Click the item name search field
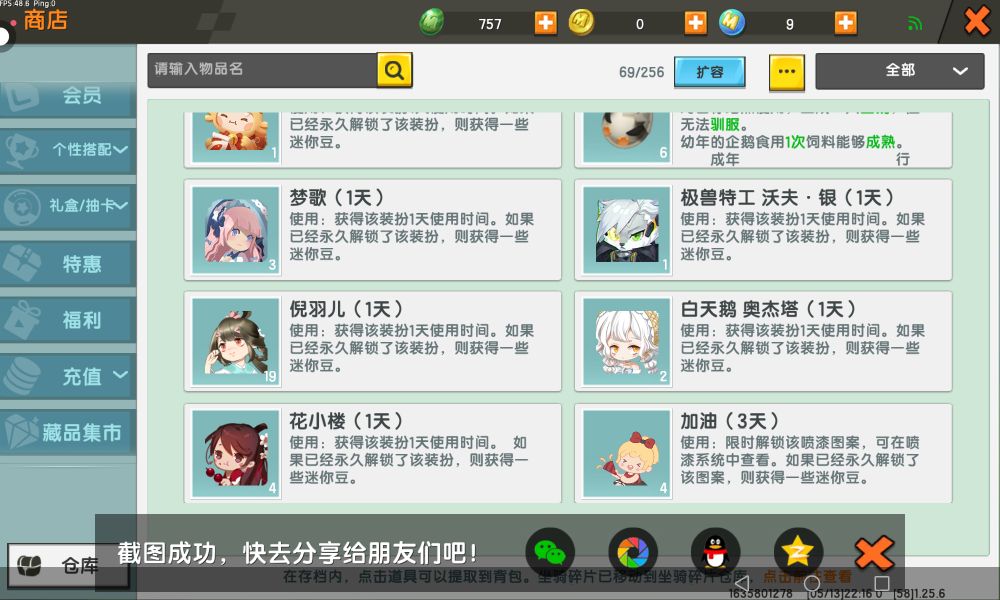The width and height of the screenshot is (1000, 600). (262, 70)
